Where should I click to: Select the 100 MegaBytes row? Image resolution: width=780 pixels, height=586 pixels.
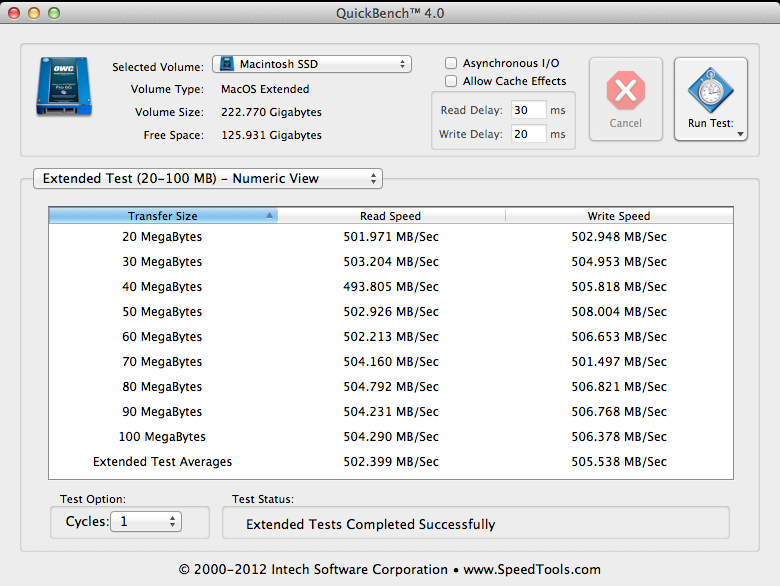pos(391,437)
